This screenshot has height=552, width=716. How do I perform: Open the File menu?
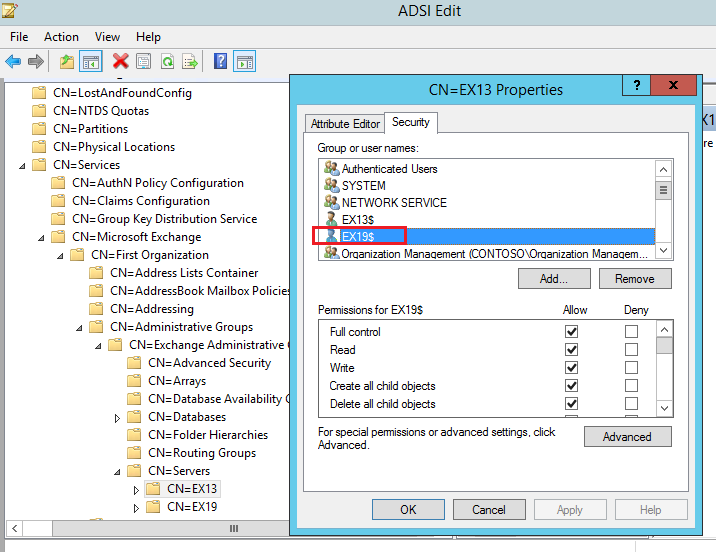(x=19, y=37)
